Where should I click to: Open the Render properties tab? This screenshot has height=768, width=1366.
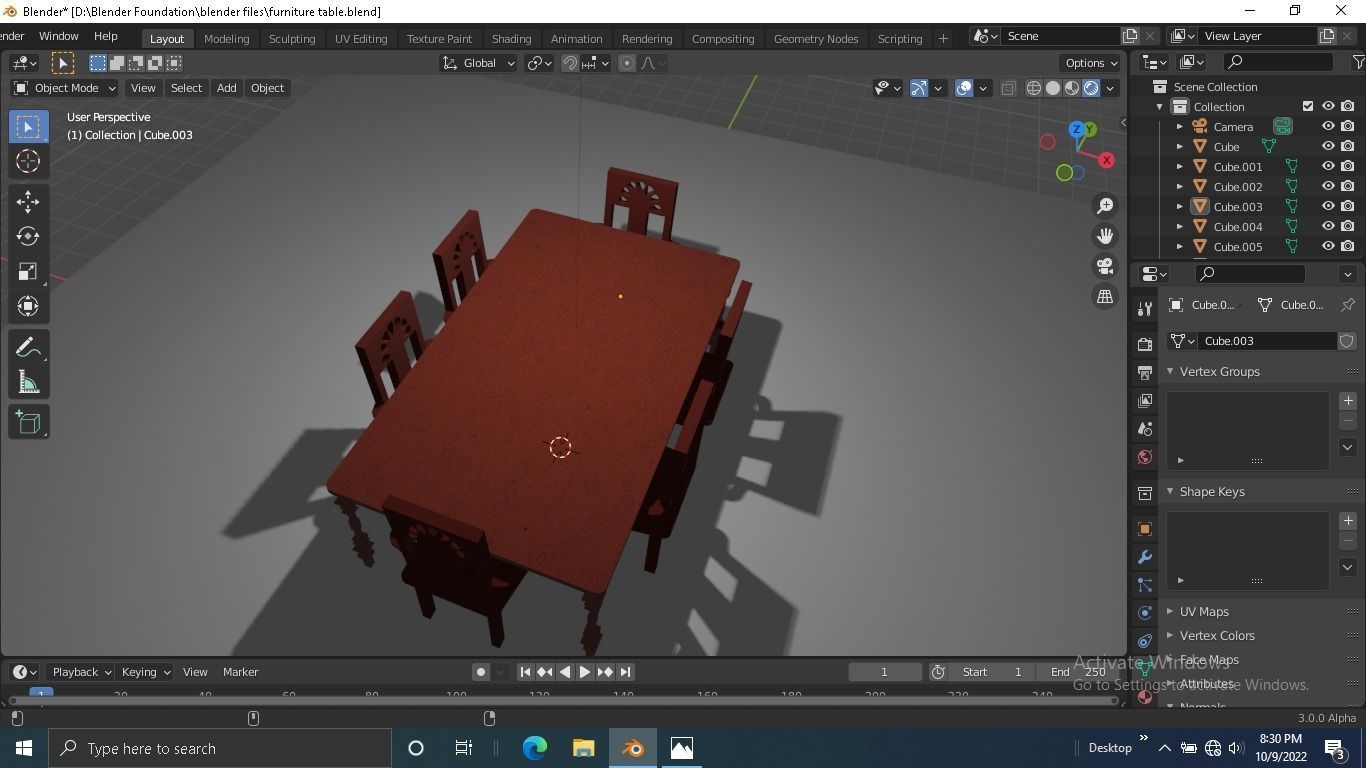[1145, 344]
